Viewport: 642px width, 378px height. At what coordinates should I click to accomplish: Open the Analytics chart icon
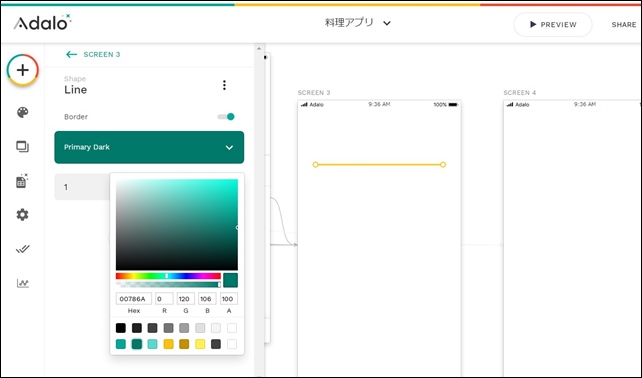click(x=23, y=283)
